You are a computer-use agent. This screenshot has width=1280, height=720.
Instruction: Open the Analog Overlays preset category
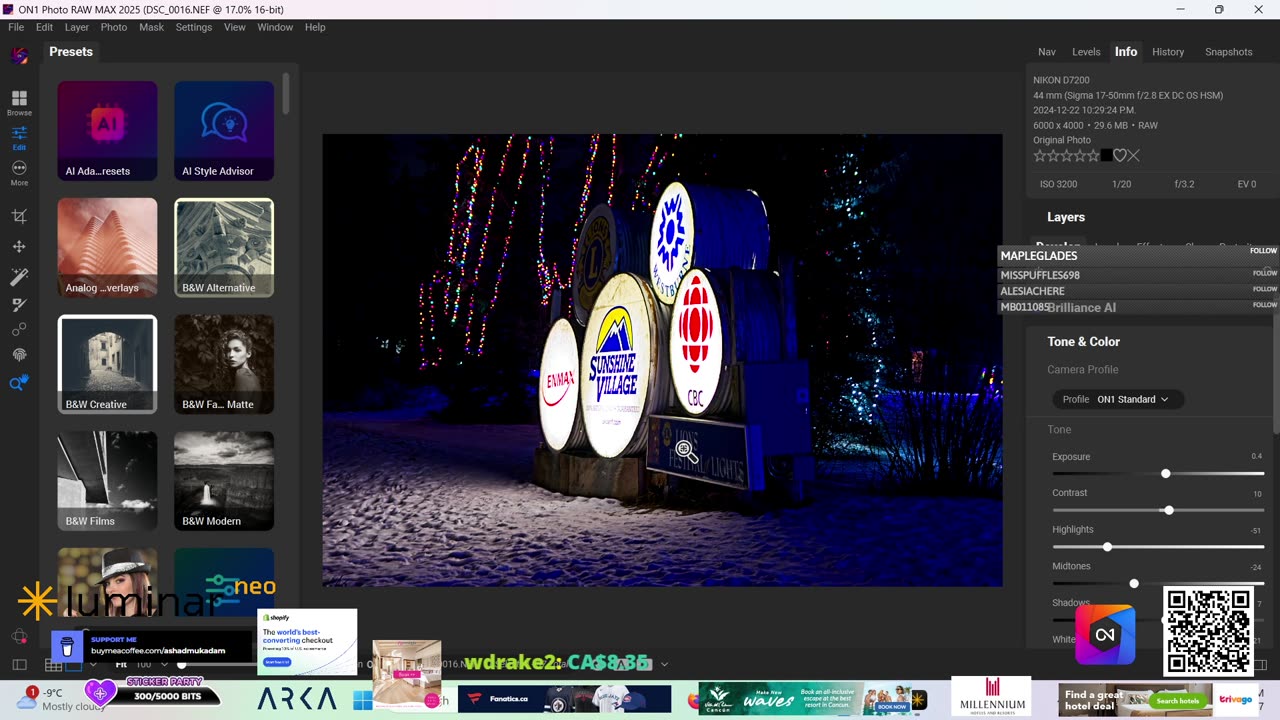click(107, 247)
